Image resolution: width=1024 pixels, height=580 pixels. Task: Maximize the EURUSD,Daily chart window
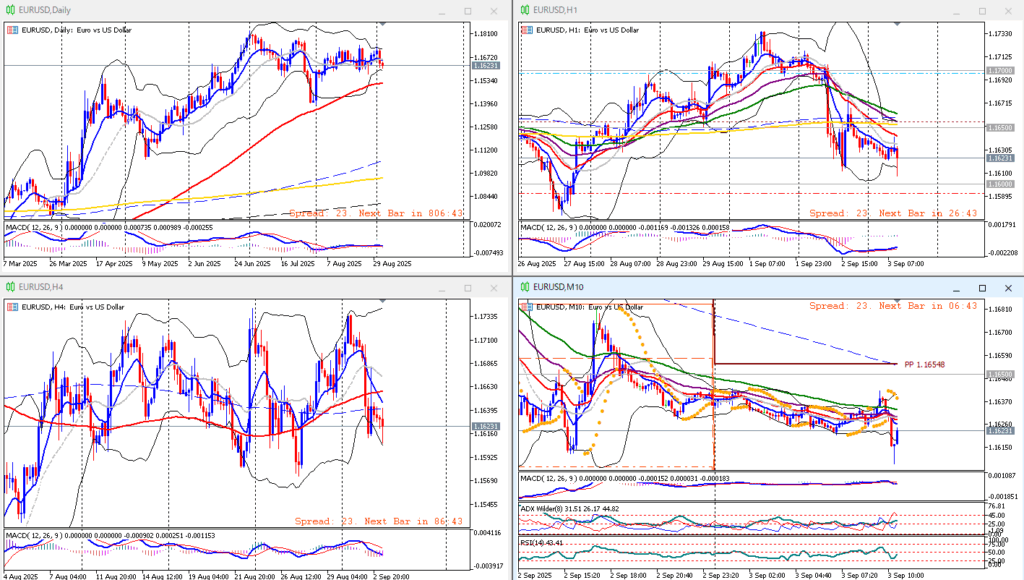[468, 11]
